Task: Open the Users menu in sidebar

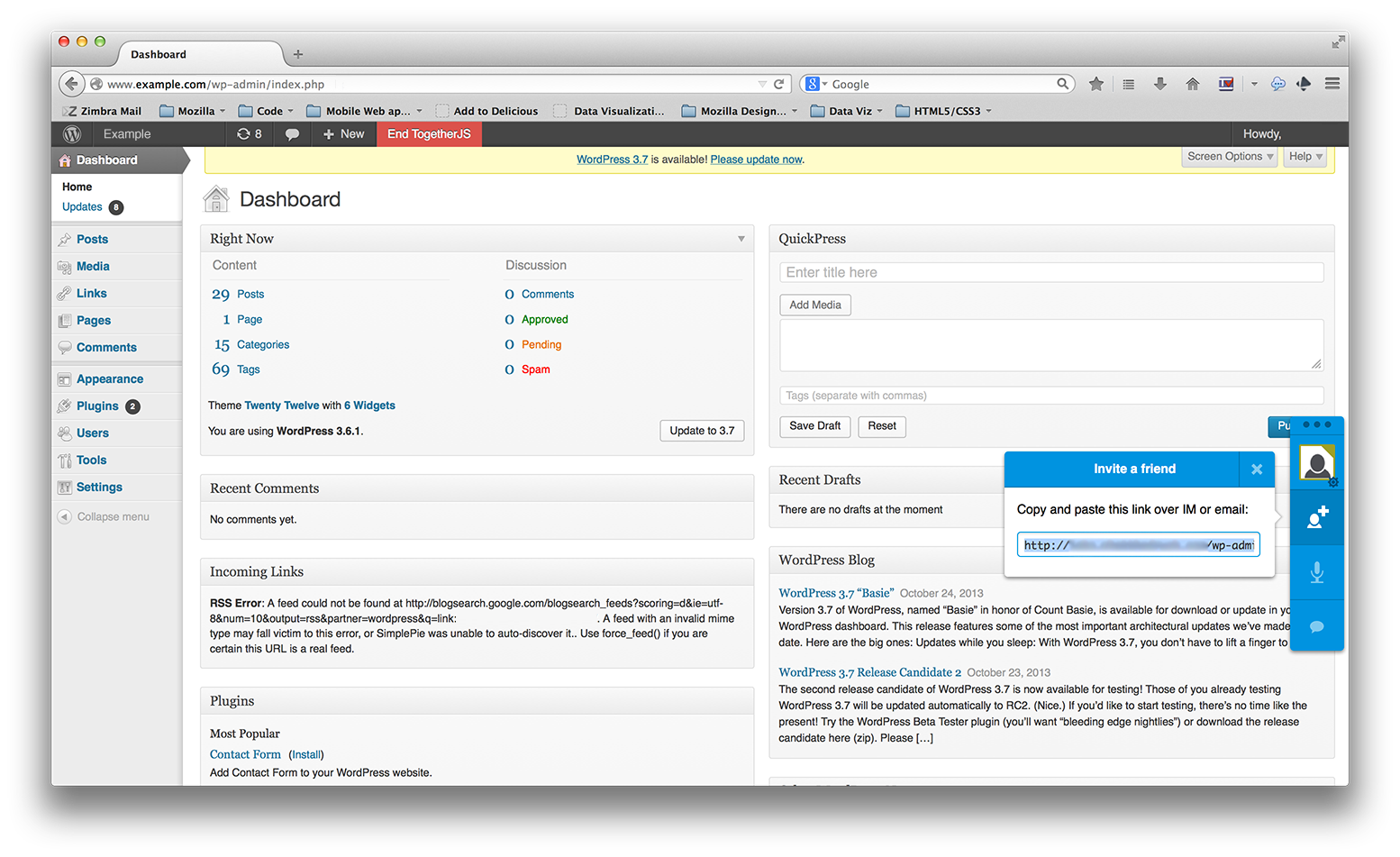Action: tap(93, 433)
